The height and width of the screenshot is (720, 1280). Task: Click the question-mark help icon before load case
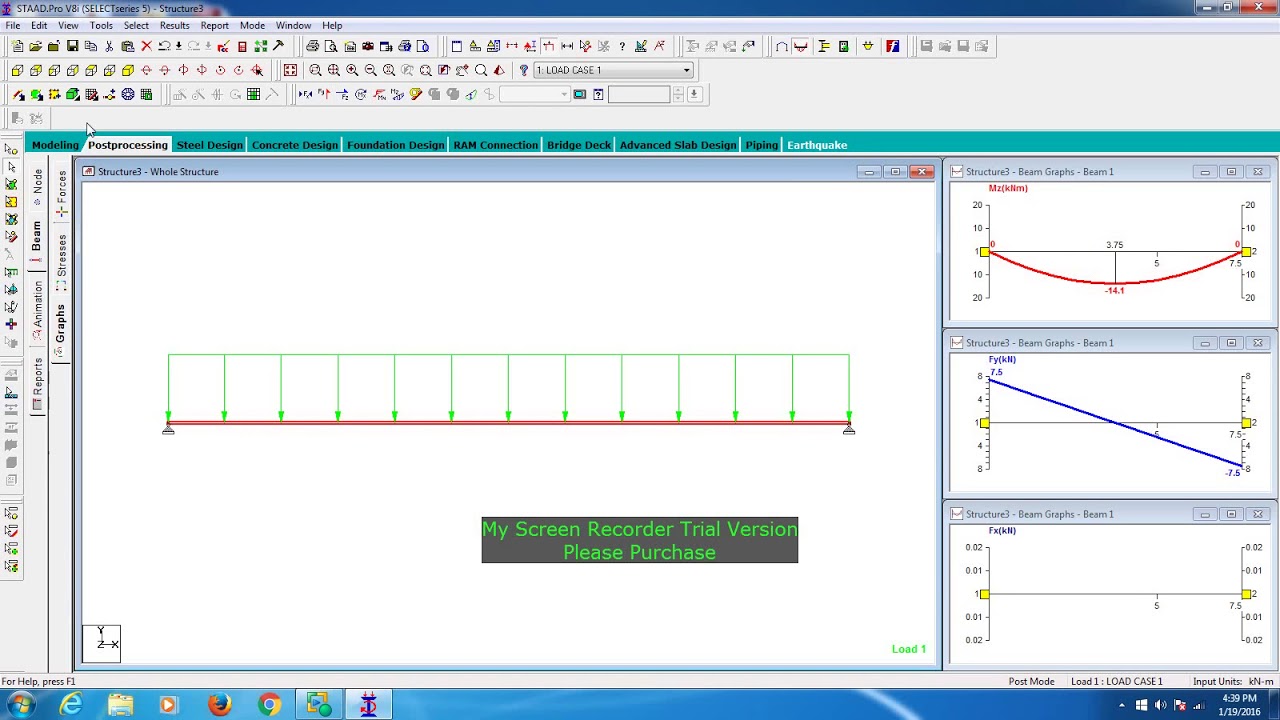pos(523,70)
